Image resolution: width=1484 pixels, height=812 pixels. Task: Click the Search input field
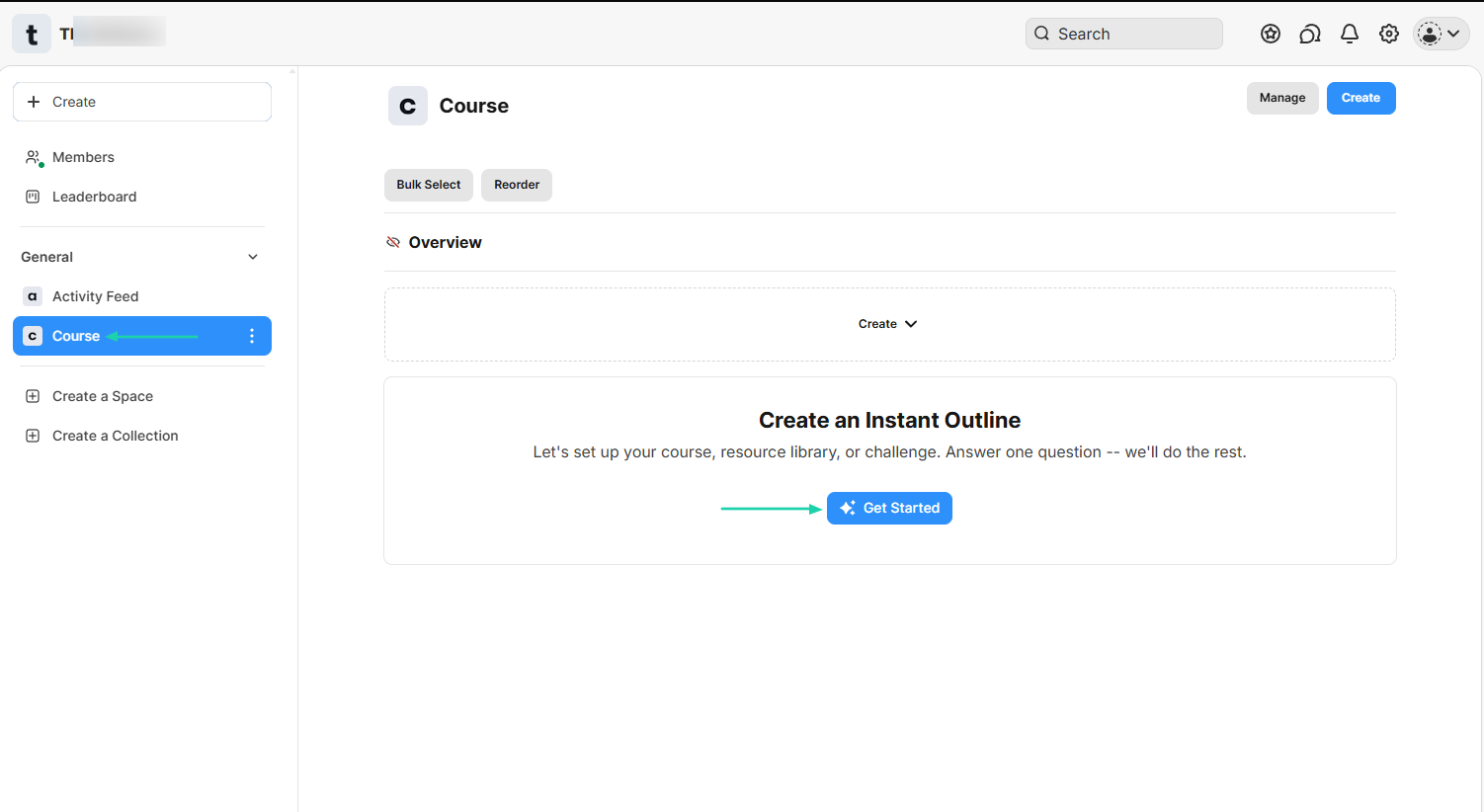point(1124,34)
